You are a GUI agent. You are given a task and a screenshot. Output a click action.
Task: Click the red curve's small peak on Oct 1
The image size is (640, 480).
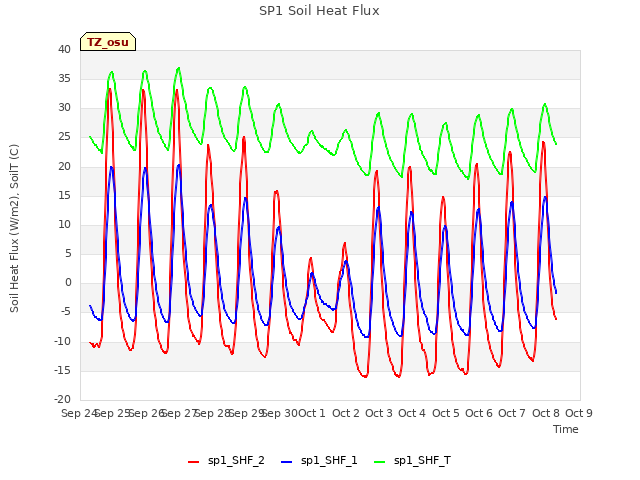pyautogui.click(x=311, y=258)
